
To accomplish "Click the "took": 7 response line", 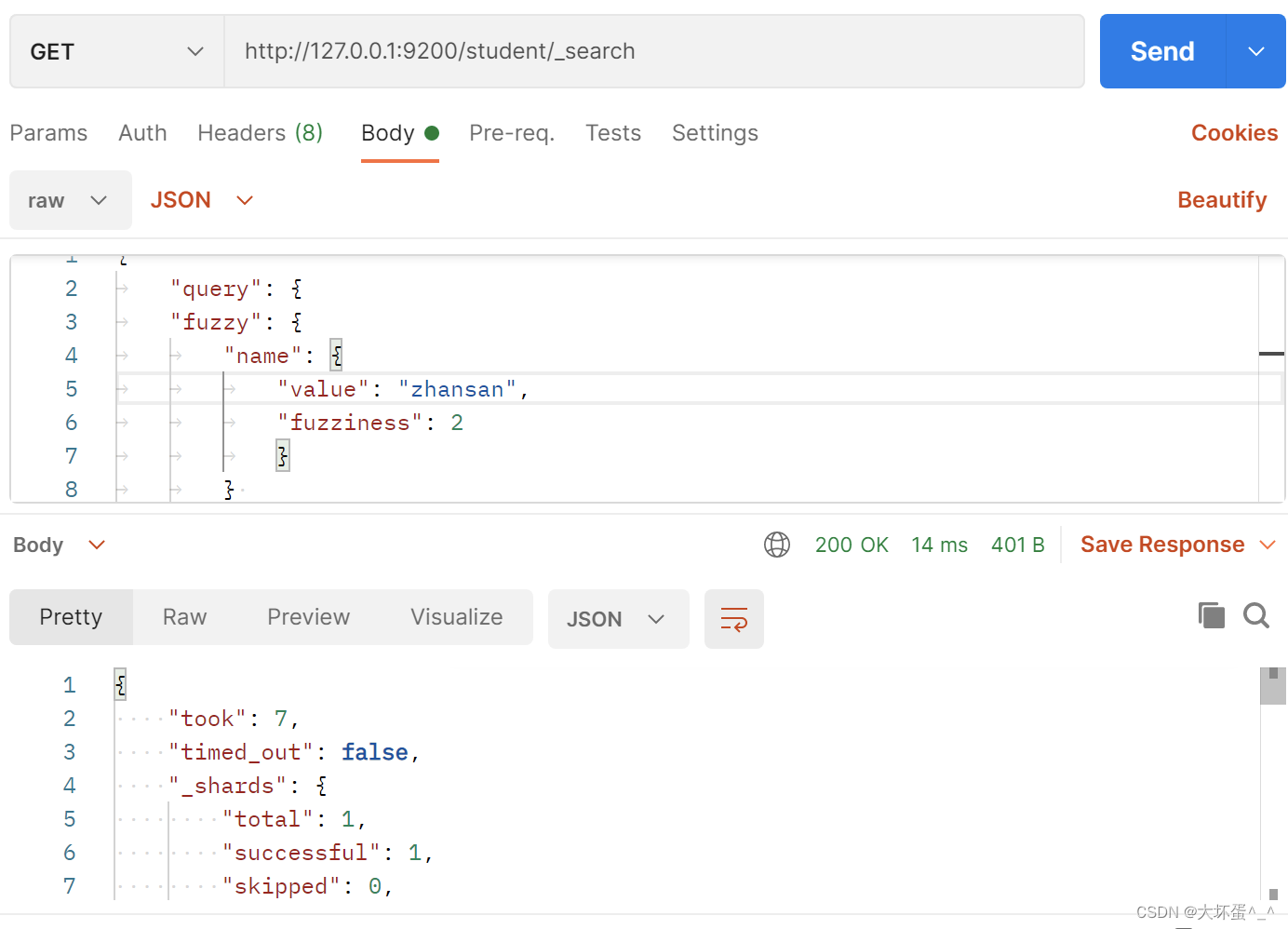I will point(234,719).
